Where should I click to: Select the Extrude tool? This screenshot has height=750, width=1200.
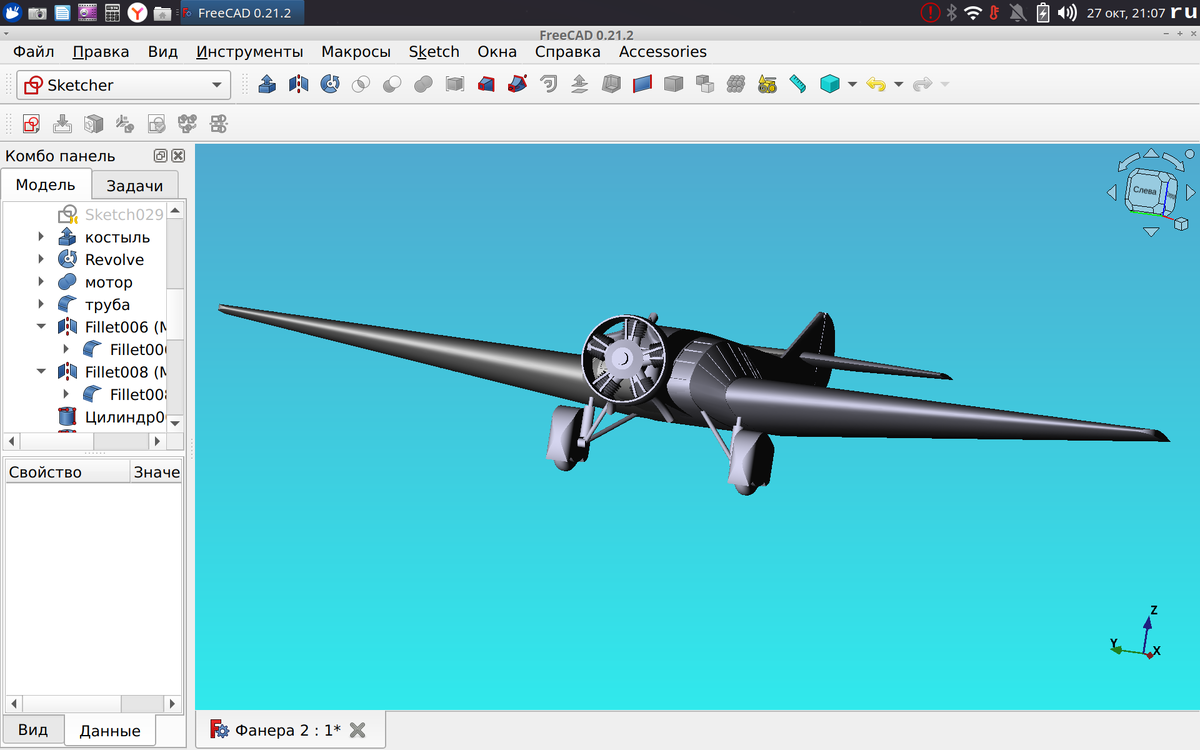pos(268,84)
